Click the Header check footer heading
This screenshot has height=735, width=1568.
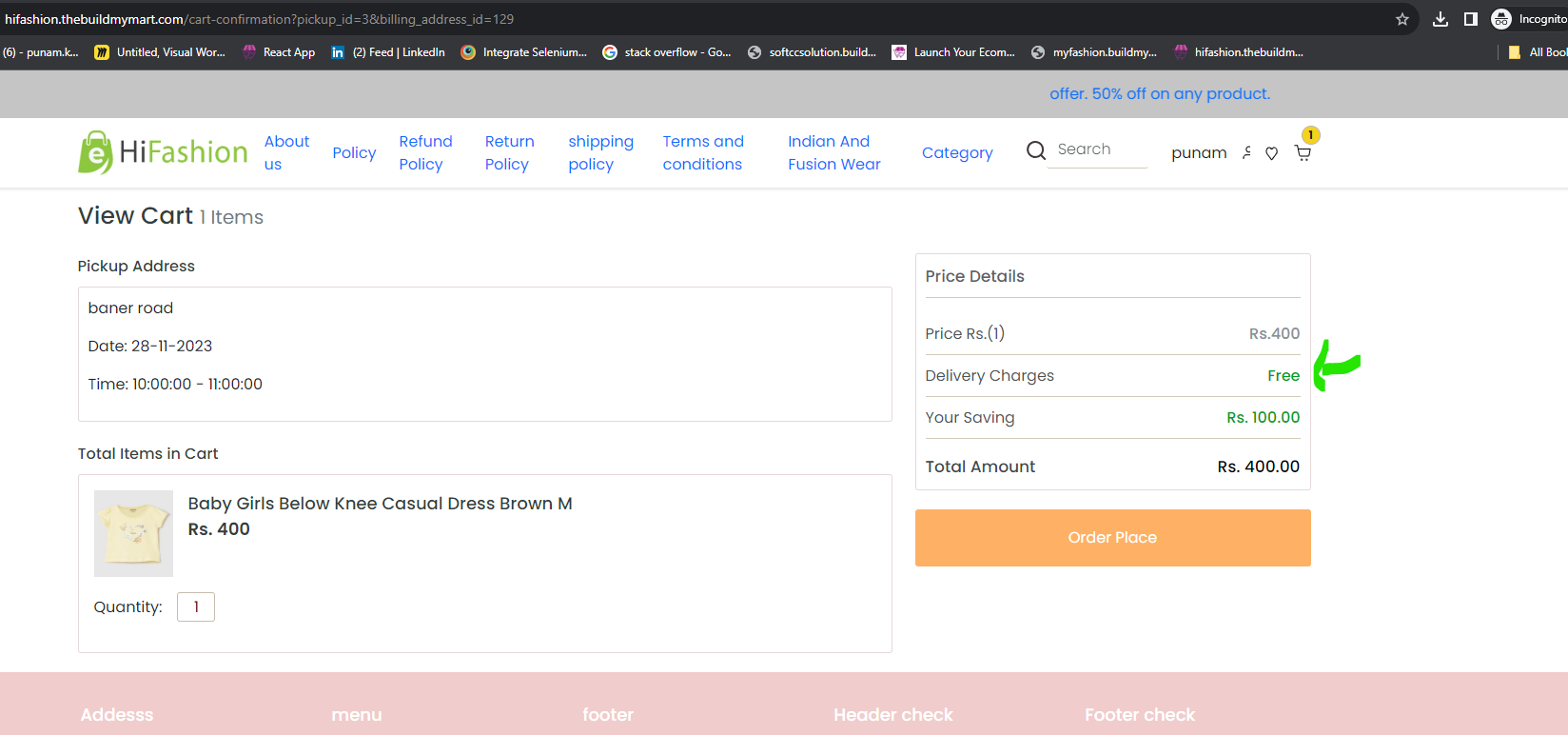click(893, 715)
